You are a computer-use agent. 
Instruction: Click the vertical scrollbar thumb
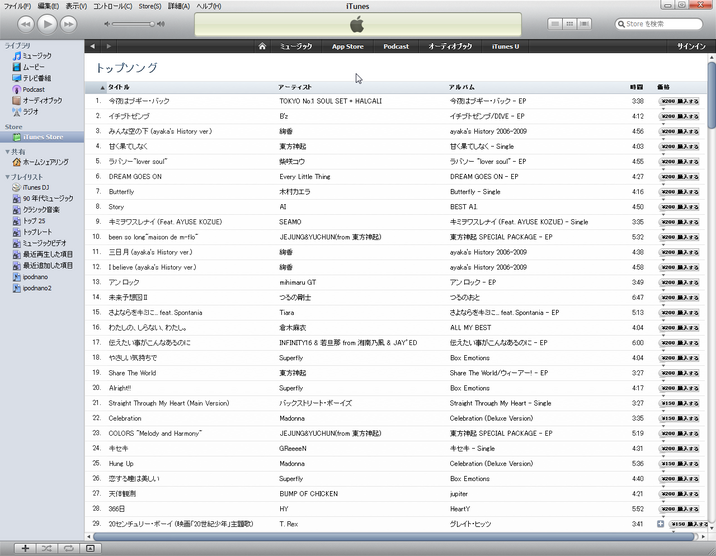(711, 94)
